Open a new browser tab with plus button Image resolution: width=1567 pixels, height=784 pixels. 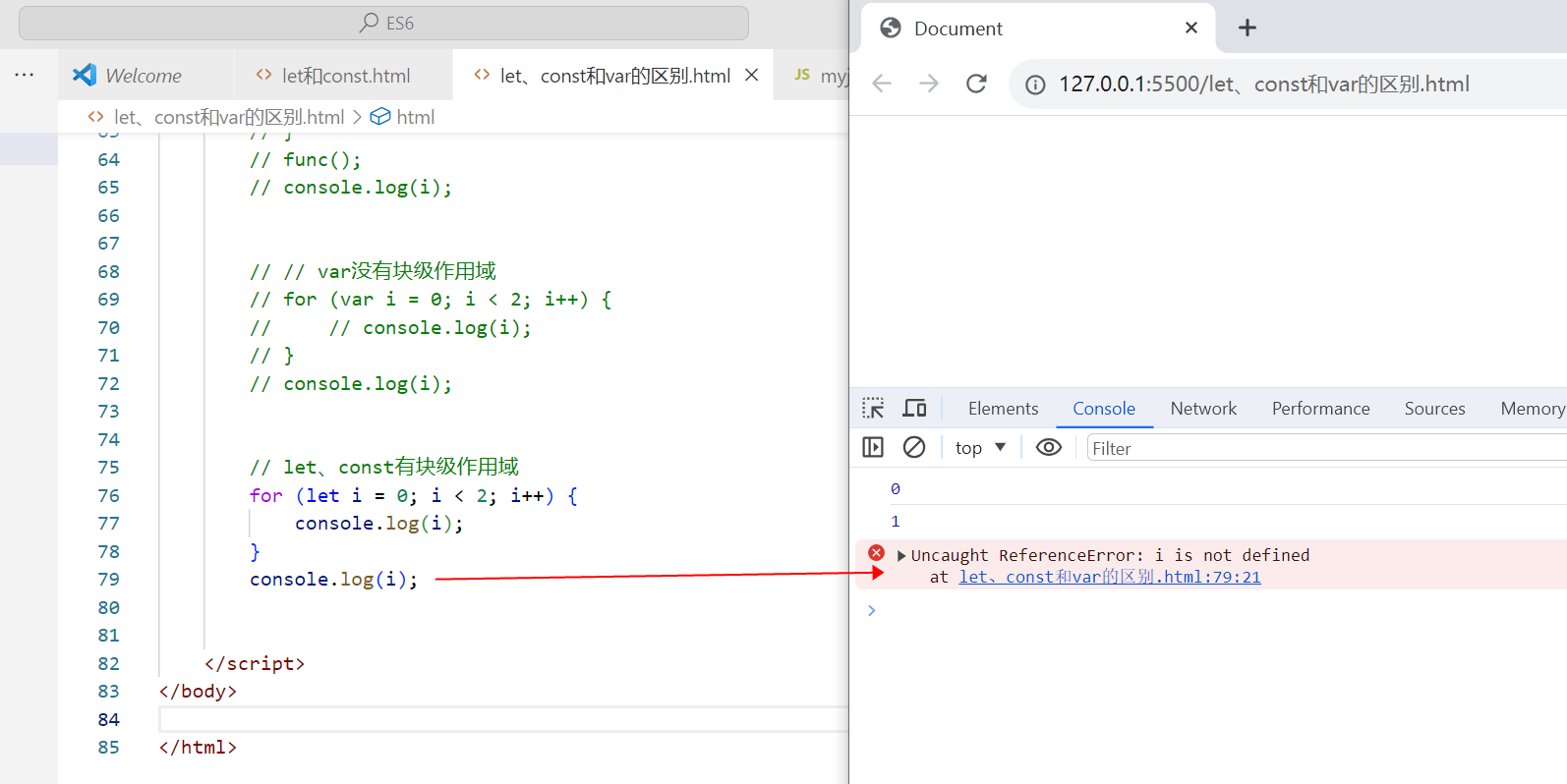point(1248,28)
